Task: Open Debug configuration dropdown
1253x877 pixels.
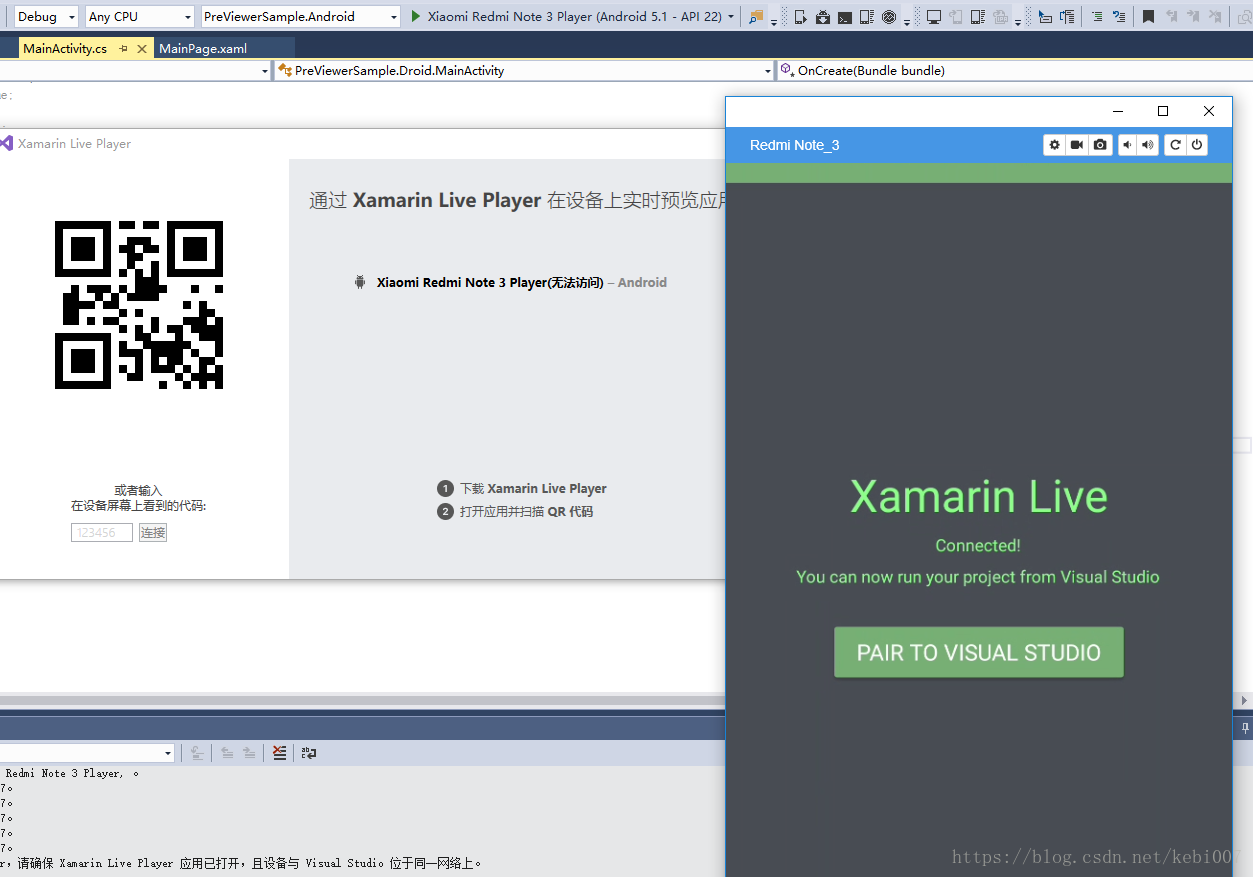Action: (x=46, y=17)
